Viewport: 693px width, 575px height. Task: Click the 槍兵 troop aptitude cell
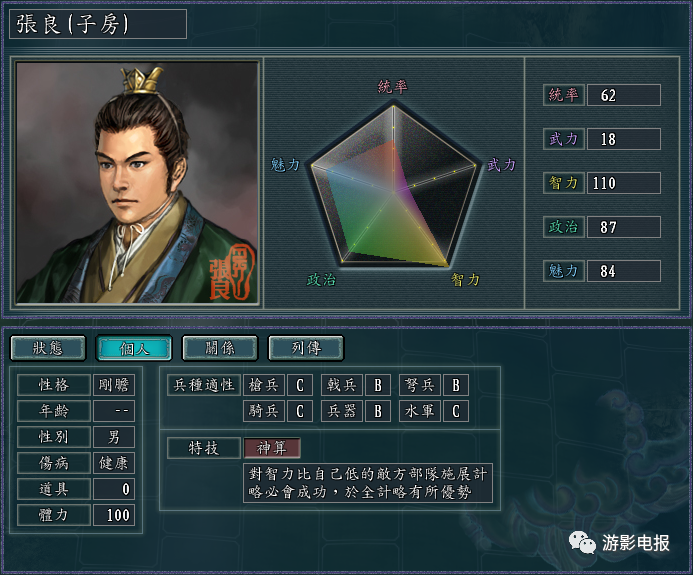[x=264, y=385]
